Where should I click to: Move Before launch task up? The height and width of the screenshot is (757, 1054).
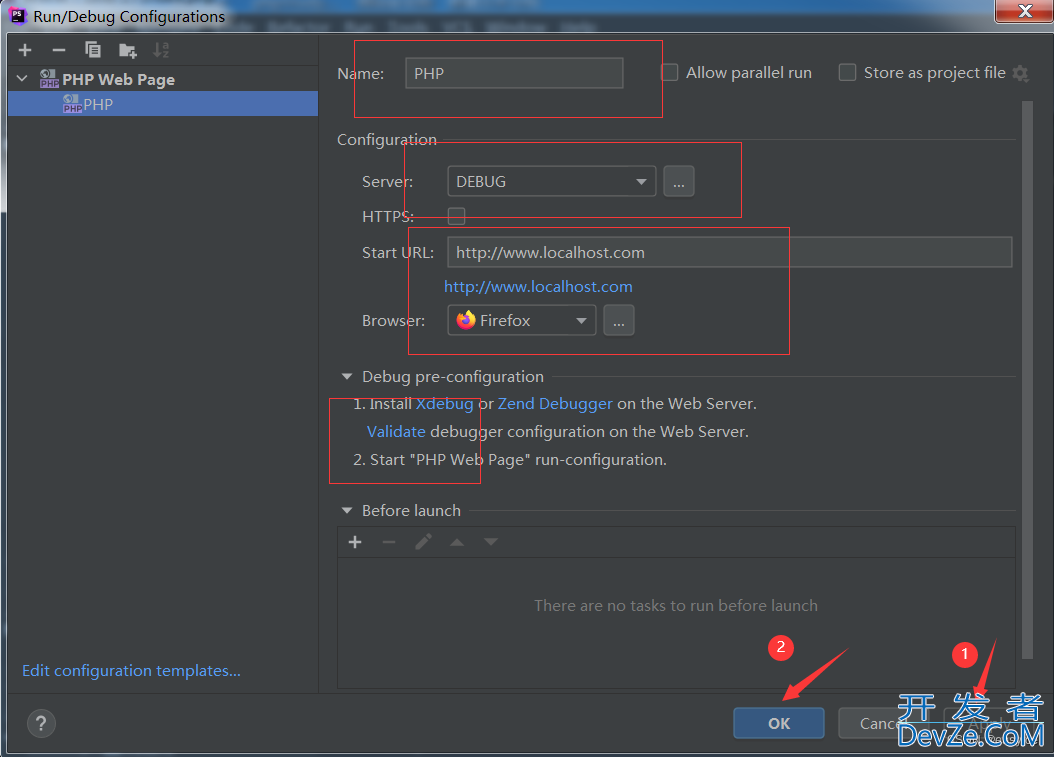click(457, 542)
